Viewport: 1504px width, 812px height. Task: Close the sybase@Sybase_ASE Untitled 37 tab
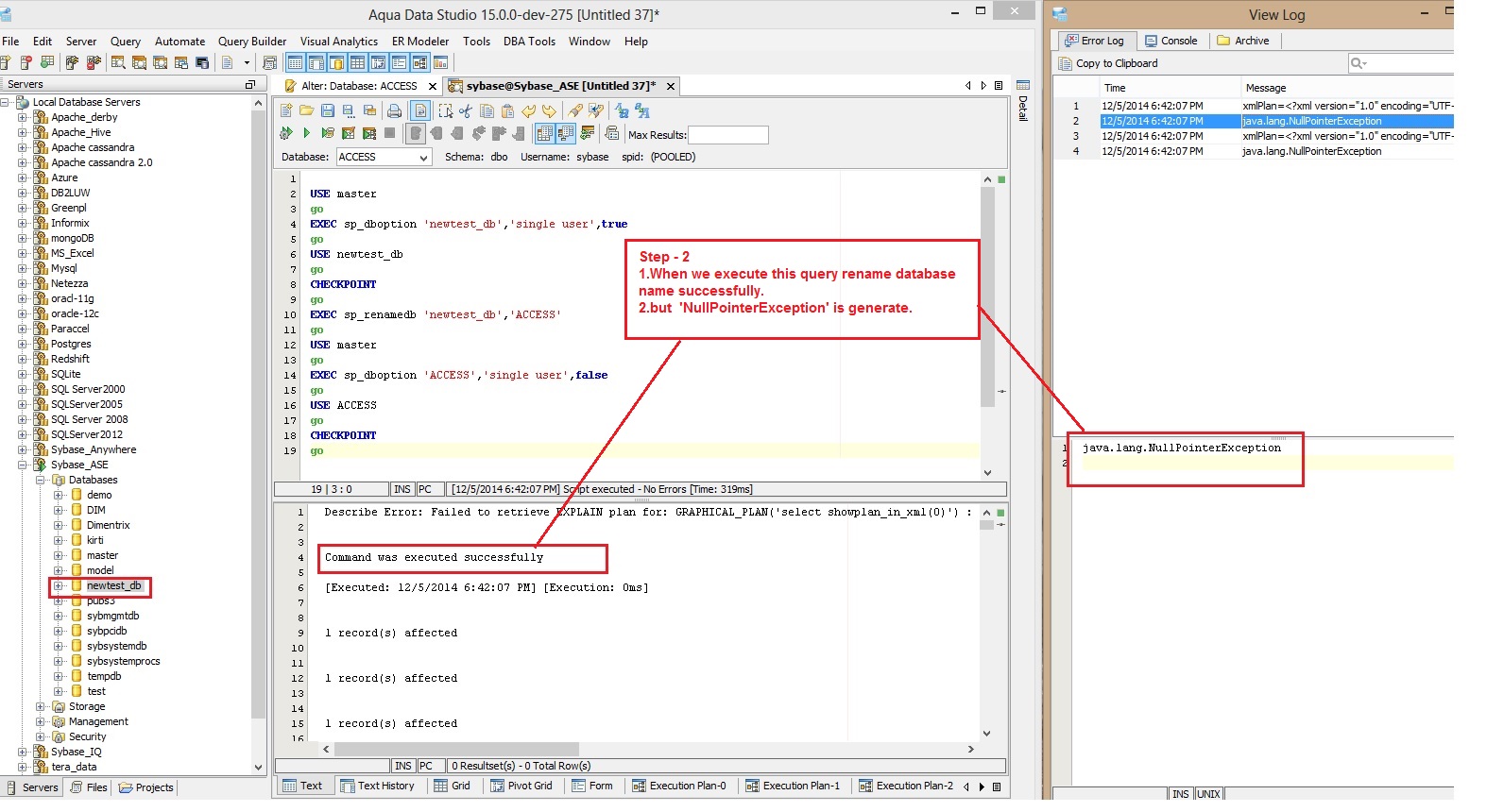click(670, 86)
